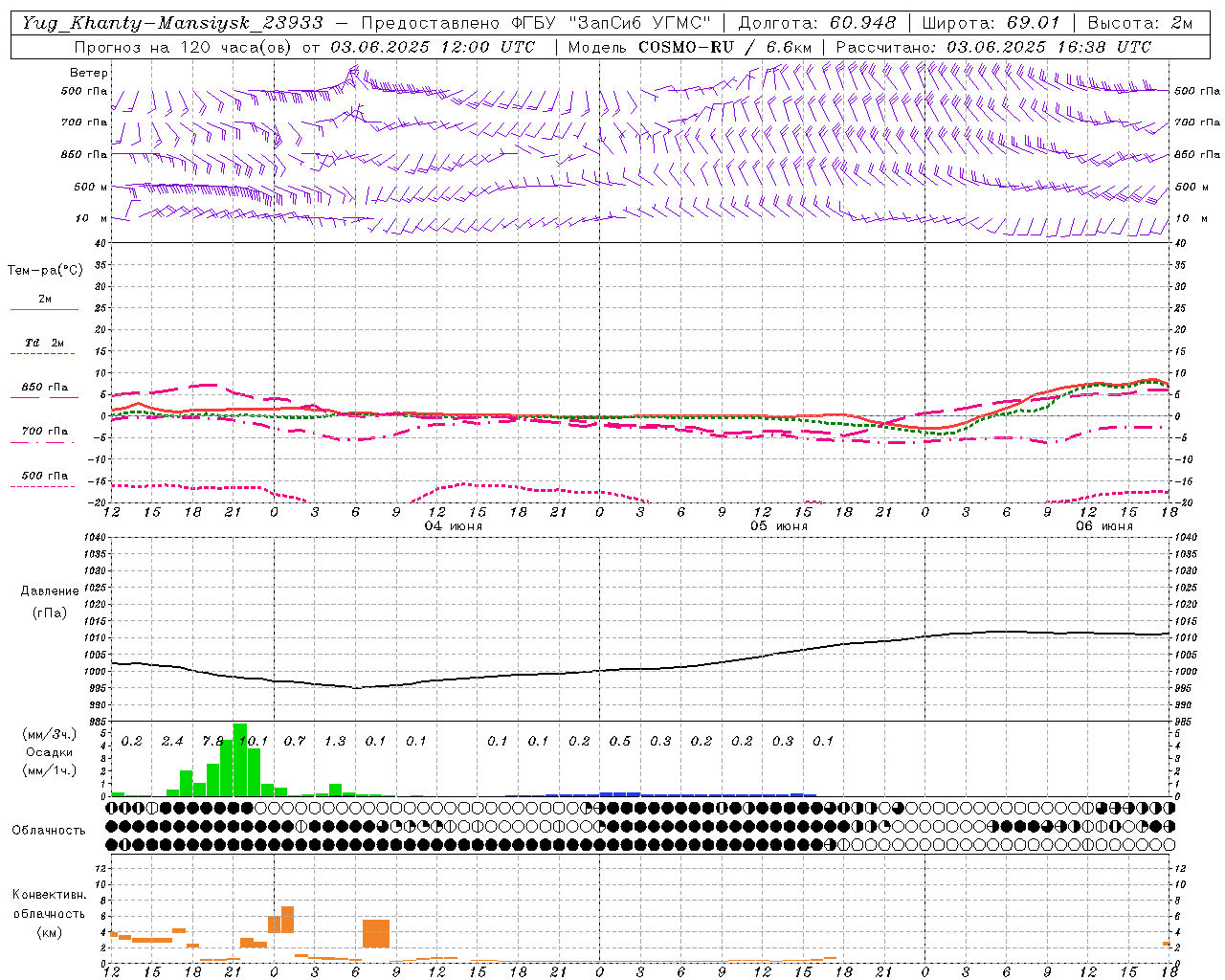This screenshot has width=1225, height=980.
Task: Click the Осадки precipitation label
Action: pyautogui.click(x=49, y=752)
